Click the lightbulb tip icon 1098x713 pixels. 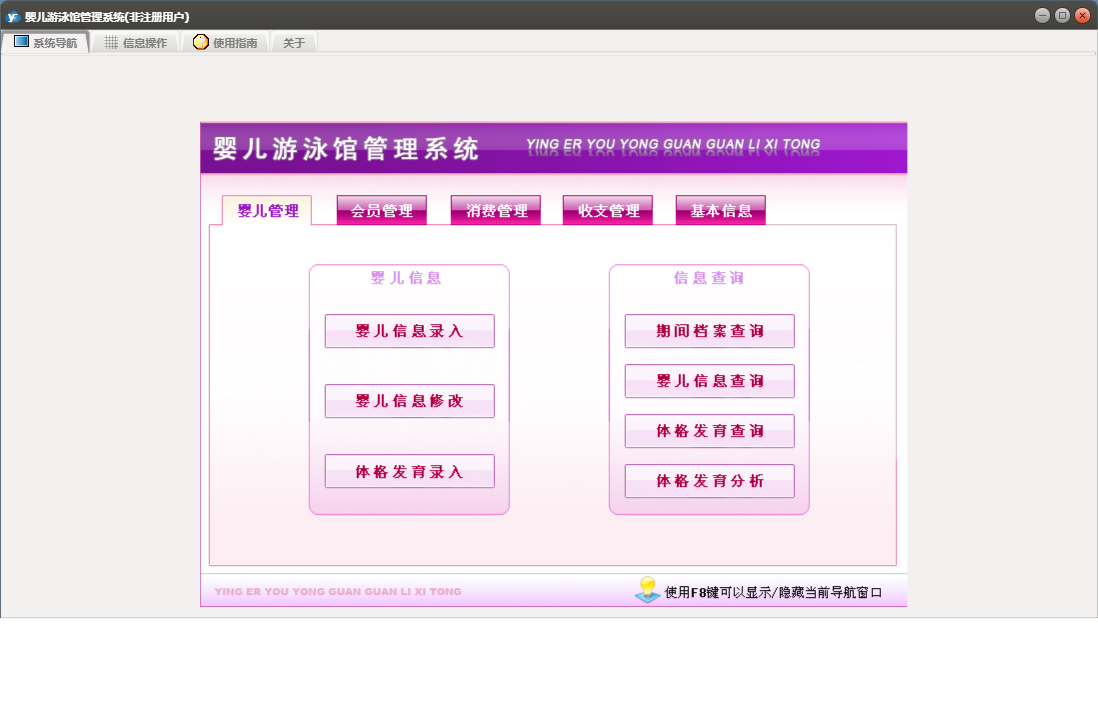click(x=648, y=590)
